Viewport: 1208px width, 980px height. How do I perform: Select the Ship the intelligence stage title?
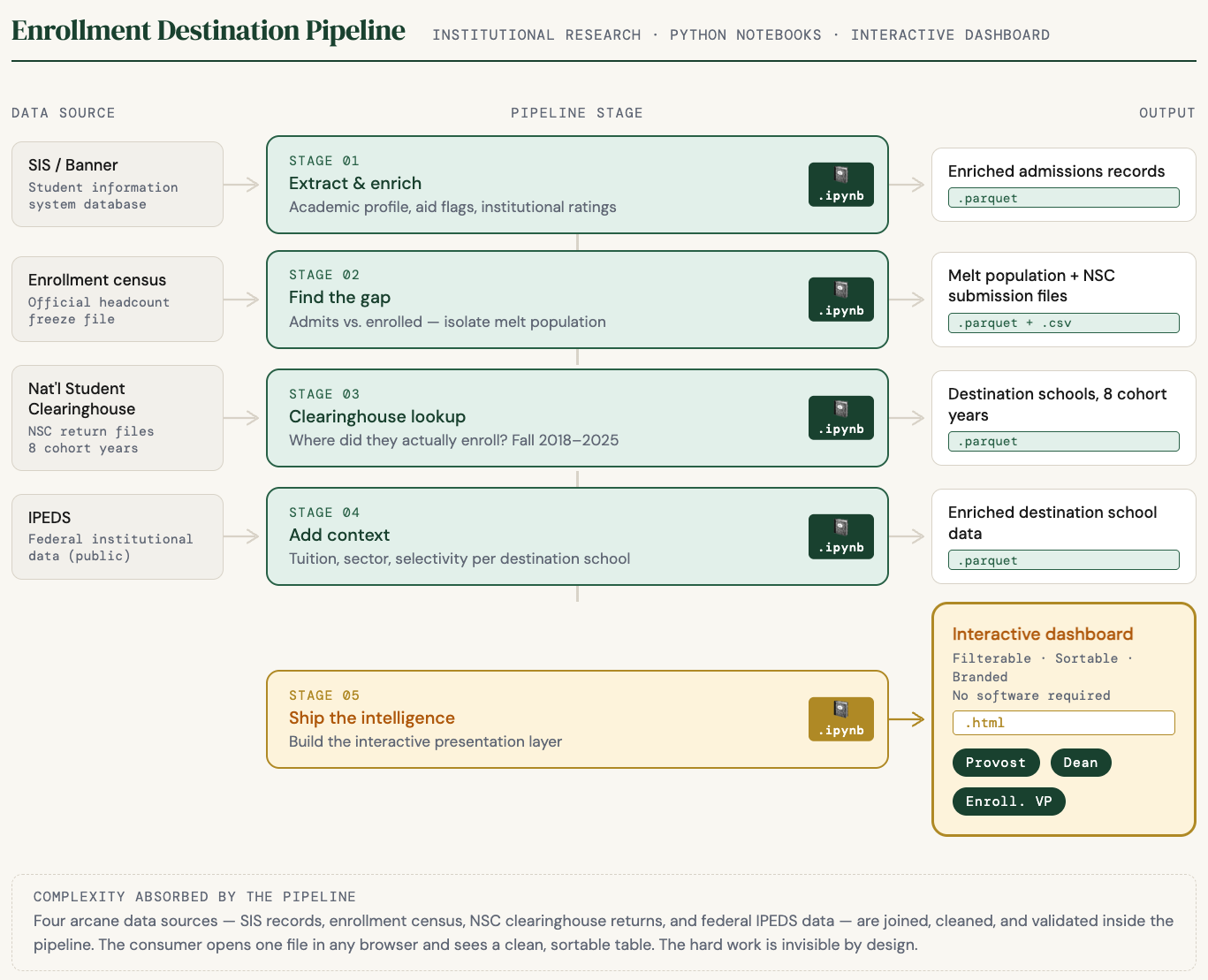372,718
